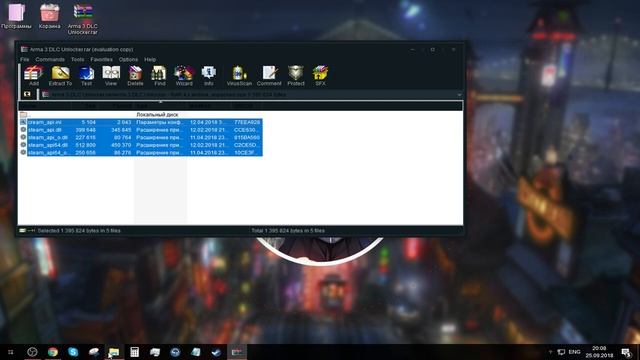Click the WinRAR taskbar button
This screenshot has width=640, height=360.
tap(237, 352)
